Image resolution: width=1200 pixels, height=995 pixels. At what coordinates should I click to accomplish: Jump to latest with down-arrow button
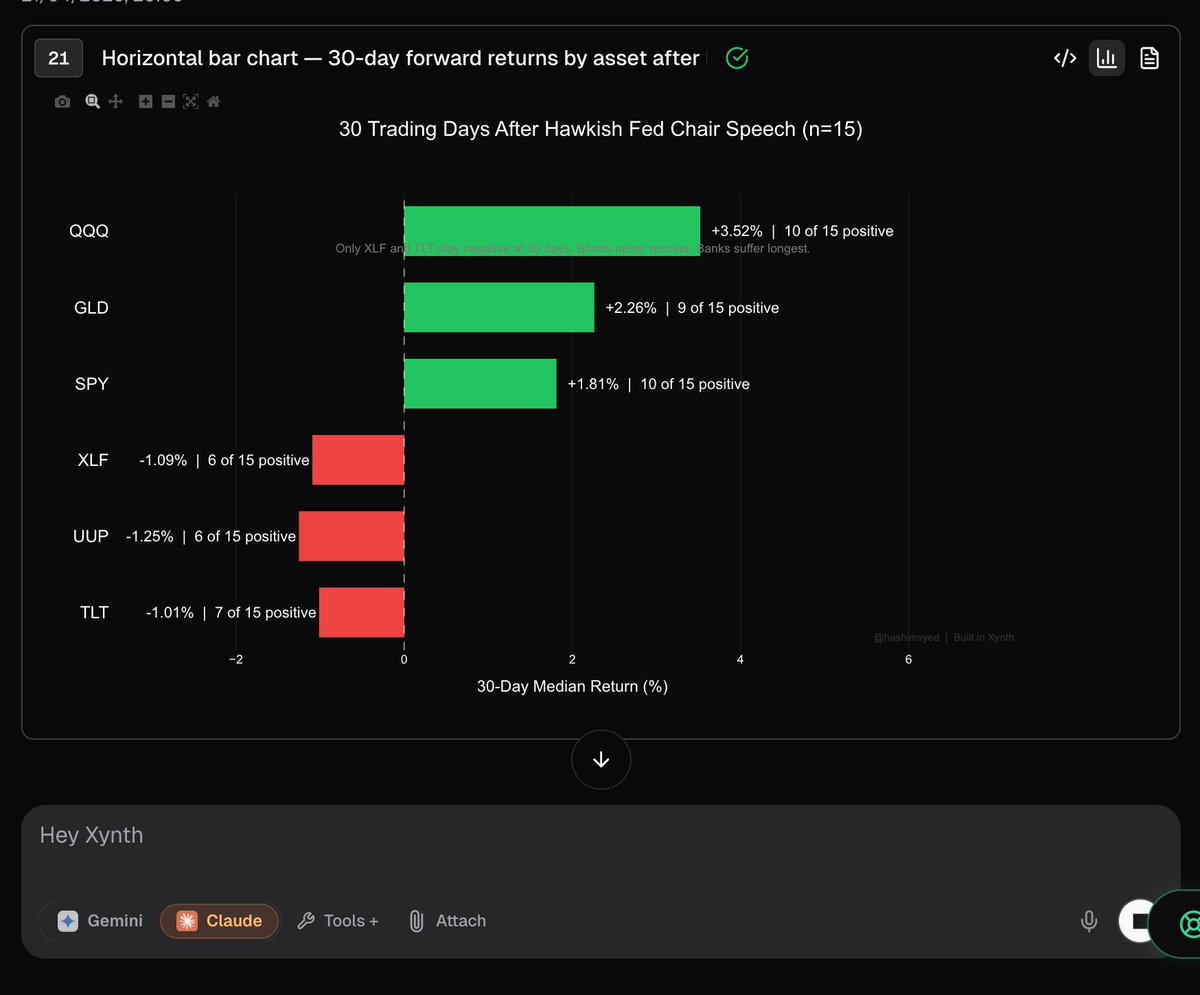click(601, 760)
